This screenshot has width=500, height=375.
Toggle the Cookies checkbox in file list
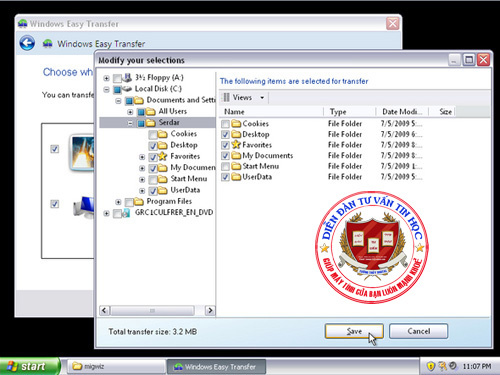[x=226, y=124]
